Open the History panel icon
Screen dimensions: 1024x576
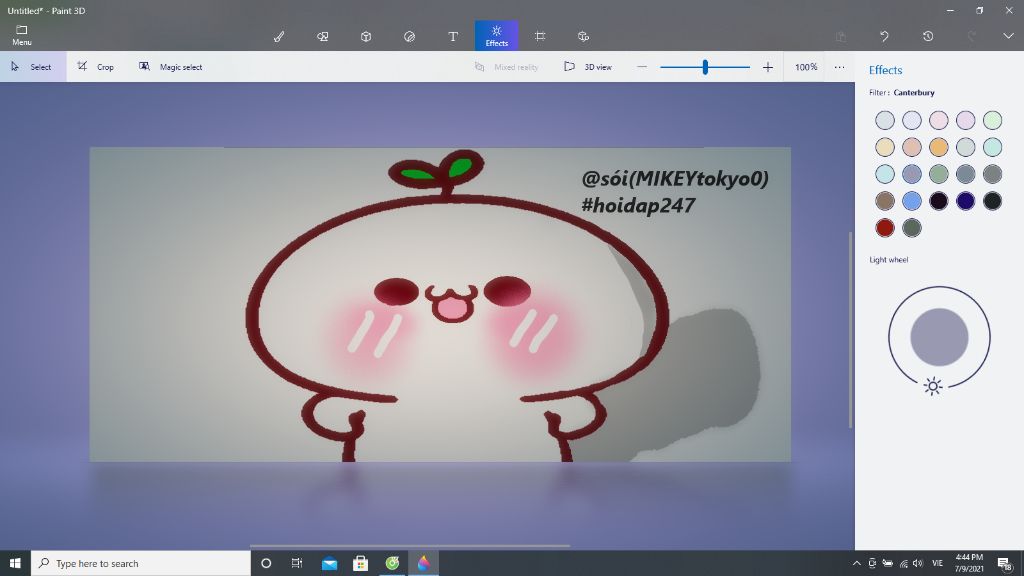928,37
